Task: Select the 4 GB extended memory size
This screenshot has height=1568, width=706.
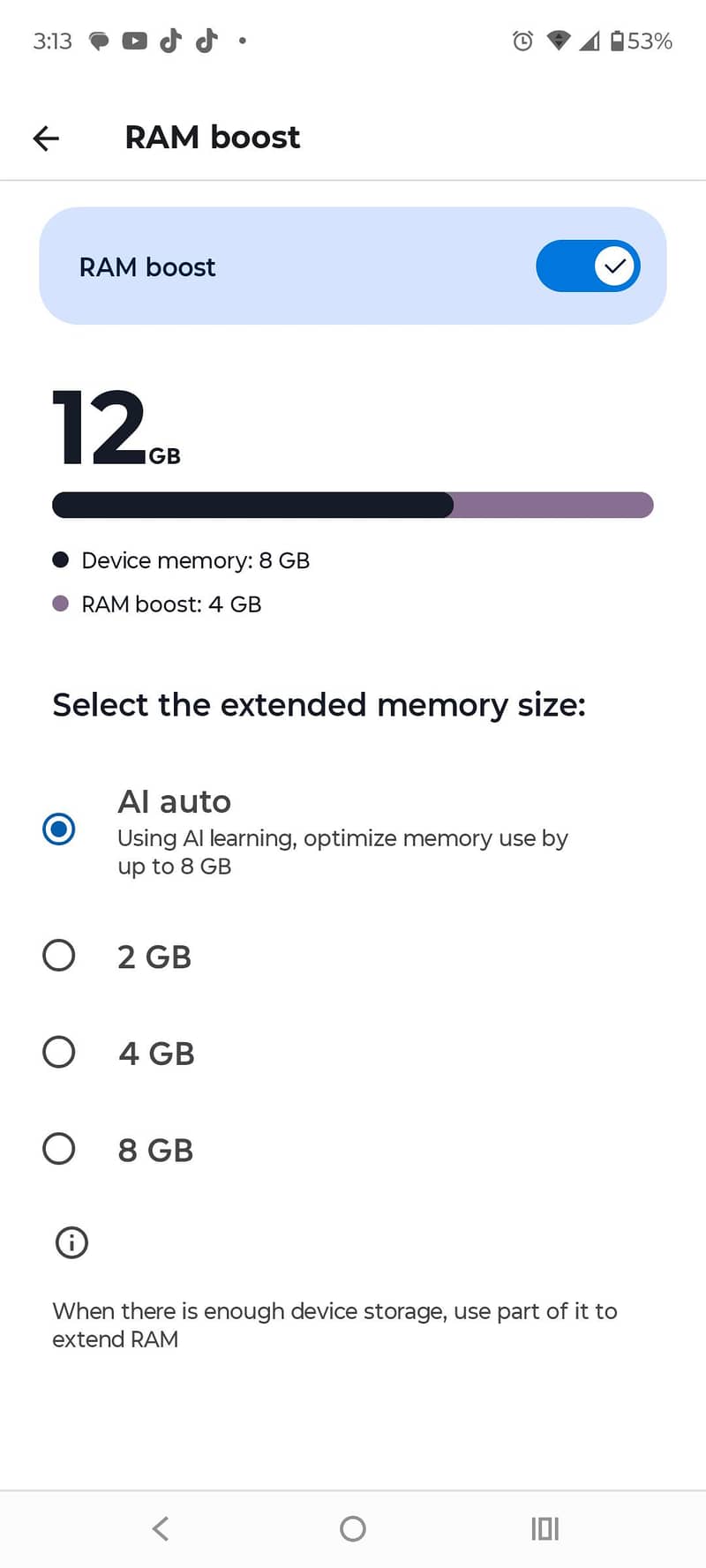Action: (58, 1052)
